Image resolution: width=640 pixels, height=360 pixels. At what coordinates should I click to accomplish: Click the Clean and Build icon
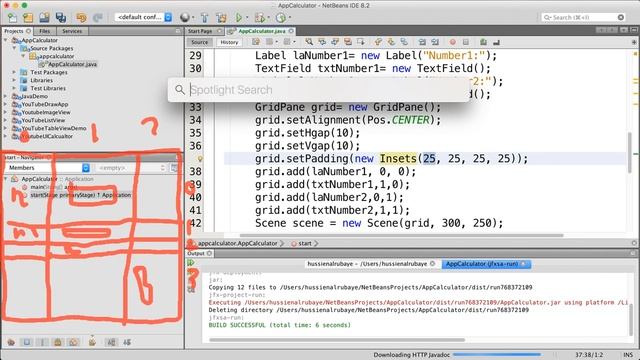click(221, 18)
